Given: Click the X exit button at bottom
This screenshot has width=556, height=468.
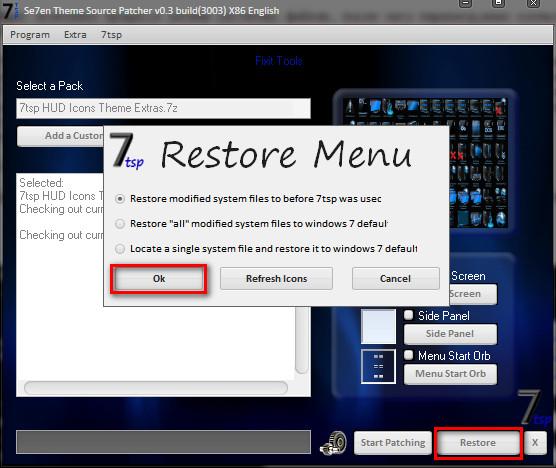Looking at the screenshot, I should (x=535, y=442).
